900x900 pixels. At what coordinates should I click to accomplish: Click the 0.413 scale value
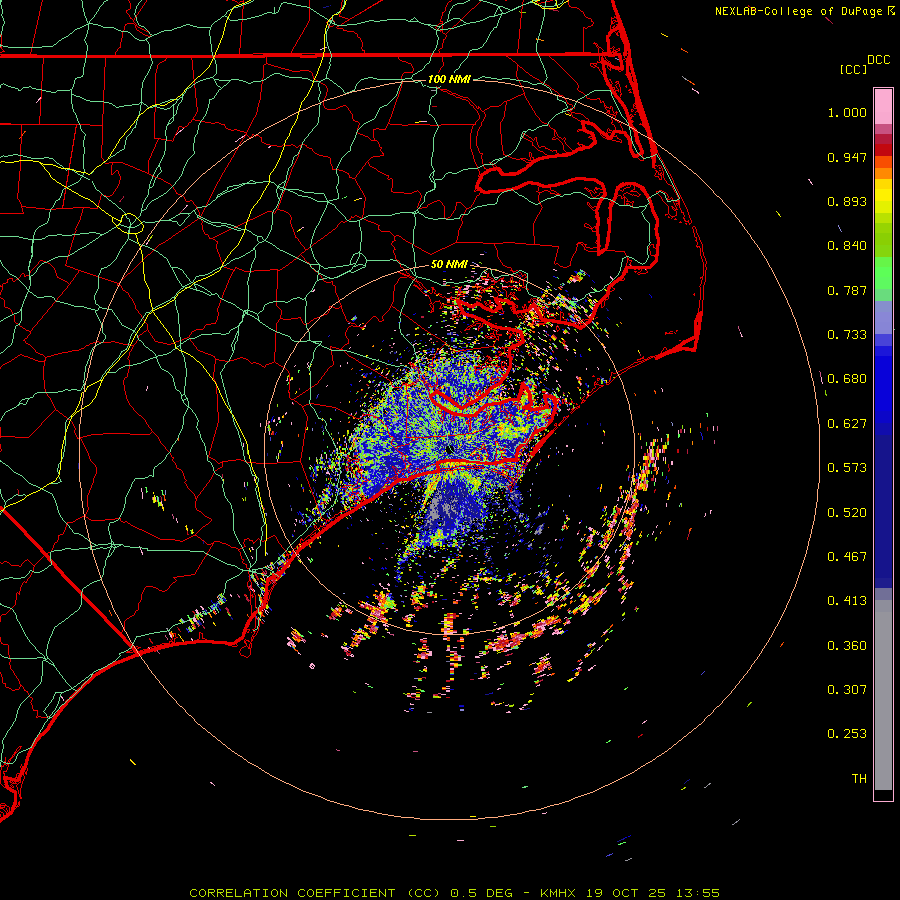tap(847, 601)
